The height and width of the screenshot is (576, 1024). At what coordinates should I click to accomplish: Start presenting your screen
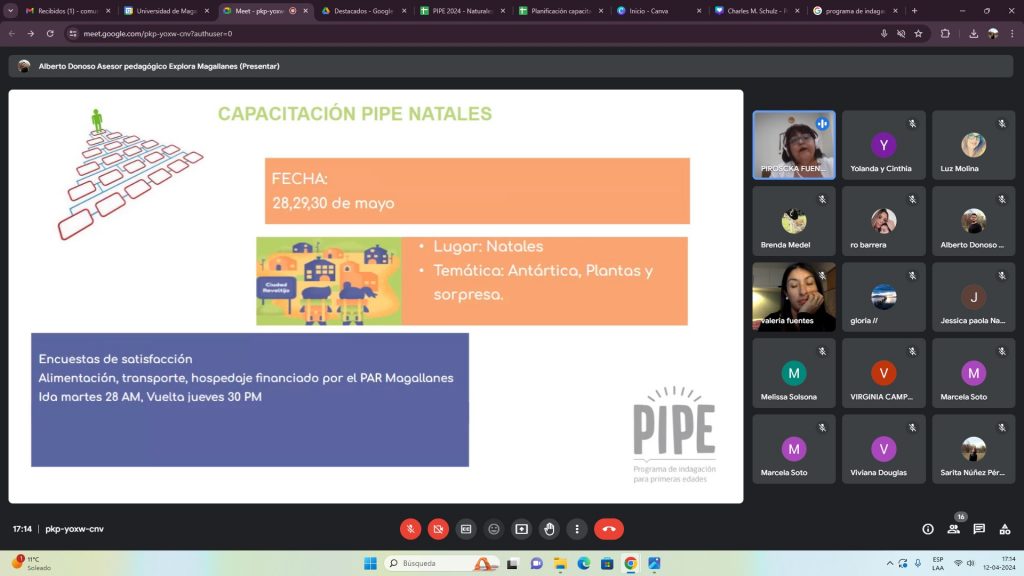click(x=521, y=528)
